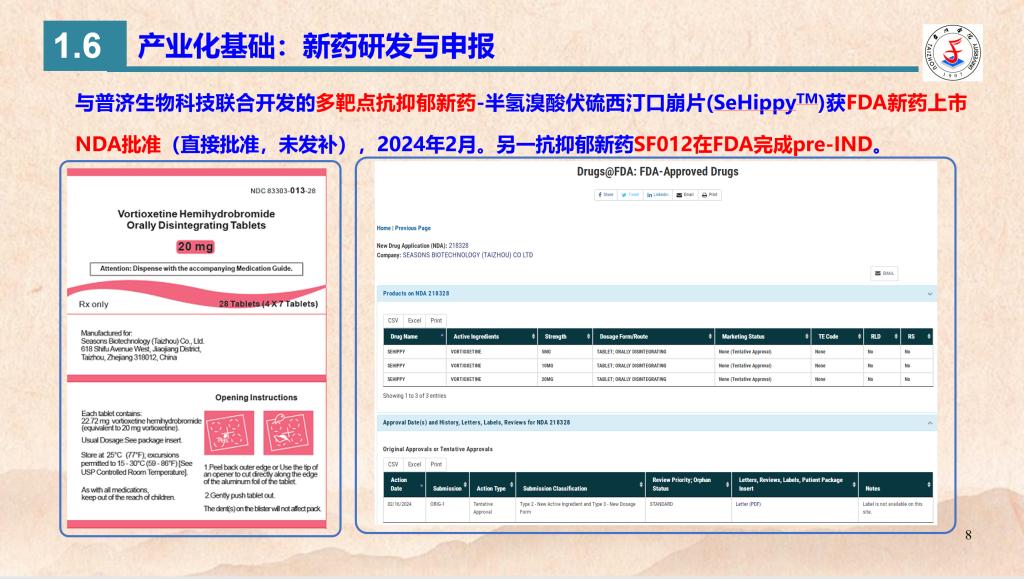
Task: Click the 'Attention: Dispense with the accompanying Medication Guide' box
Action: pyautogui.click(x=197, y=269)
